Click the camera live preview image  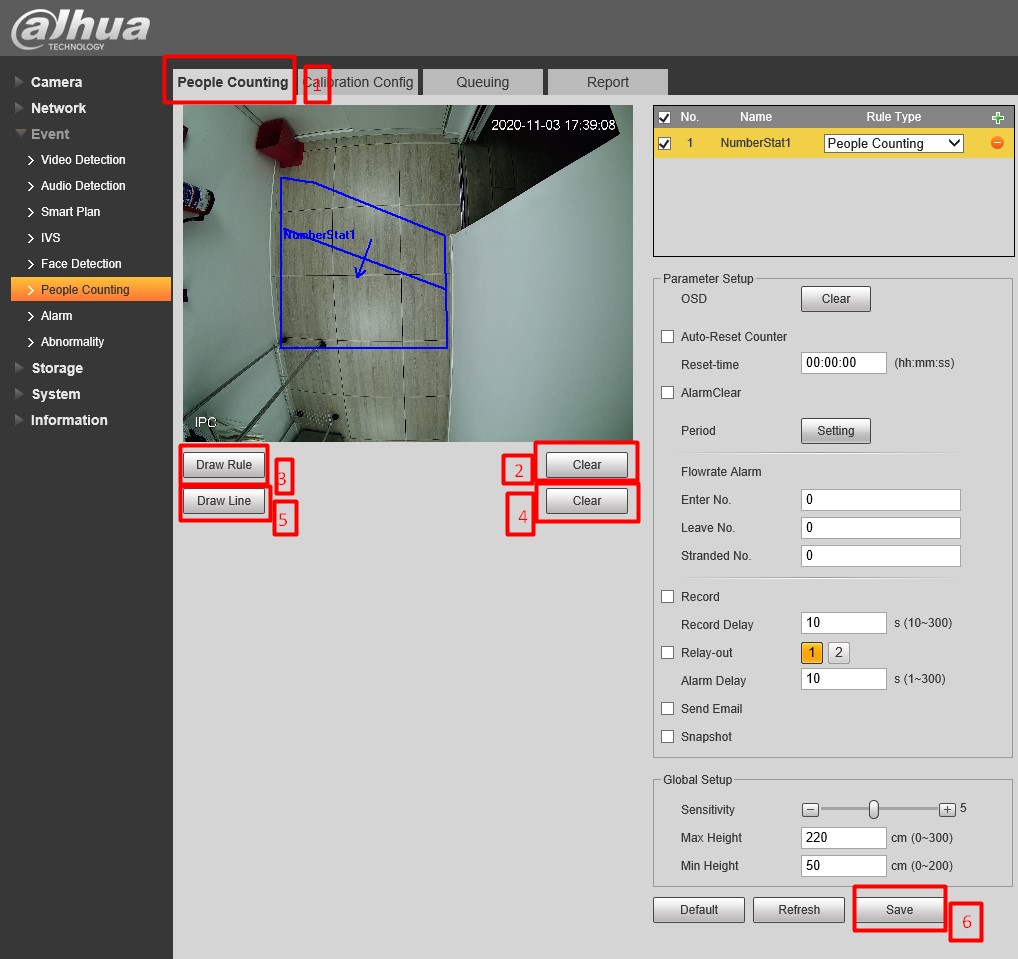(408, 273)
